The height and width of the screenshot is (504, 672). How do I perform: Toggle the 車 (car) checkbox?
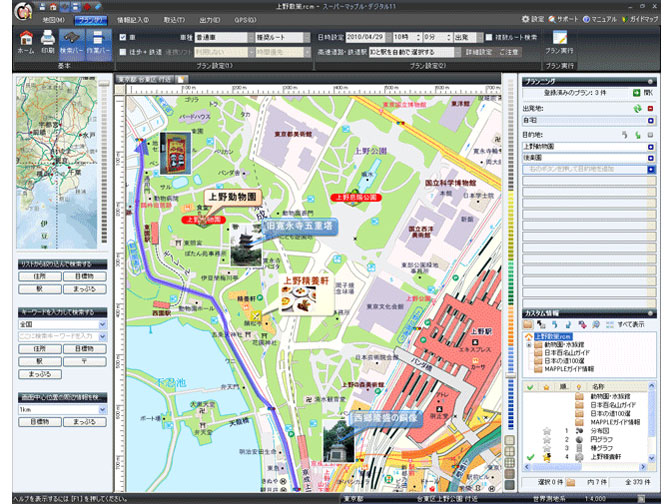123,37
